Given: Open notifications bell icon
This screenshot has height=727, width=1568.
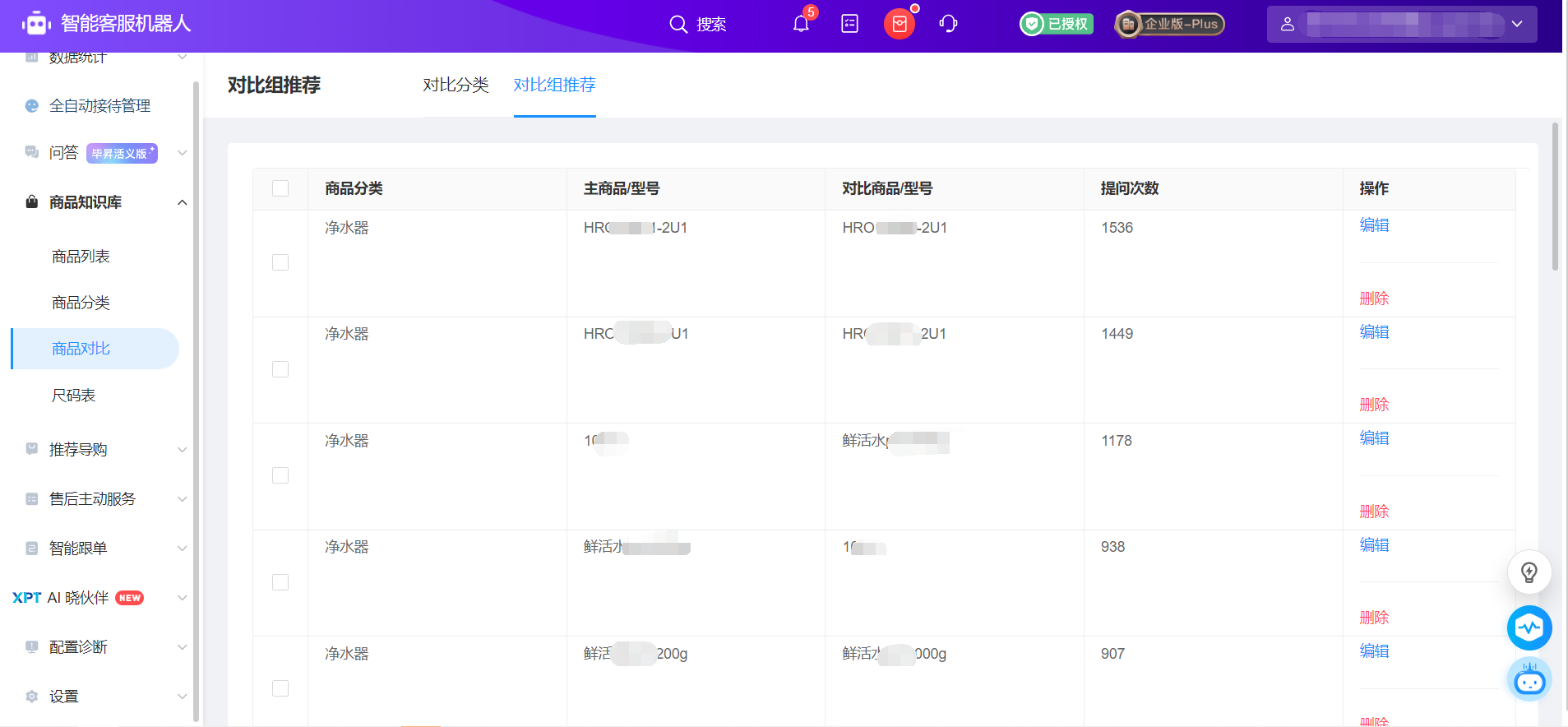Looking at the screenshot, I should [801, 24].
